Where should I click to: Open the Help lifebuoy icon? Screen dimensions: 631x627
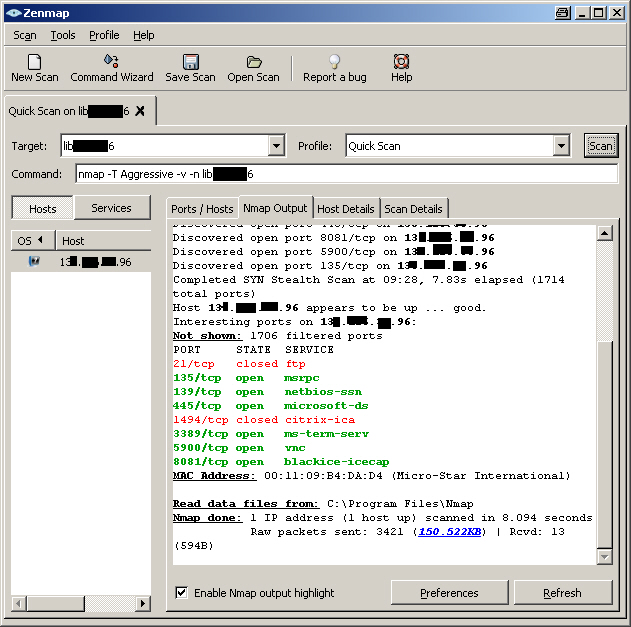(x=401, y=62)
